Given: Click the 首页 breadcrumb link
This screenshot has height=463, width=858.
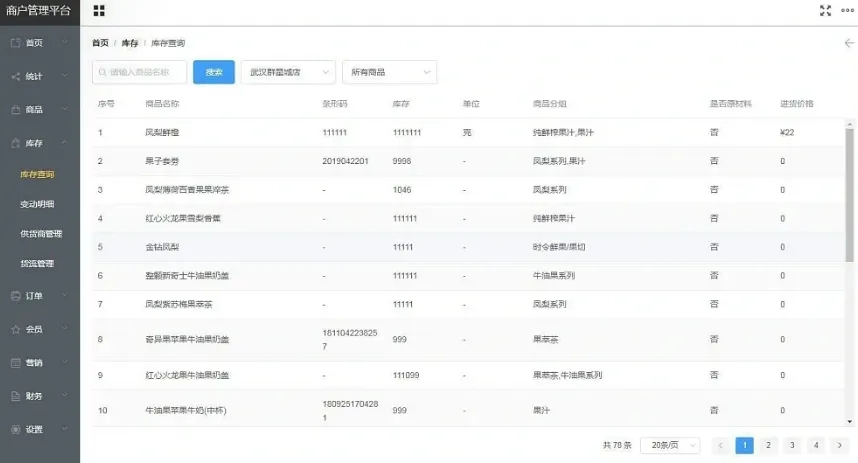Looking at the screenshot, I should click(100, 43).
